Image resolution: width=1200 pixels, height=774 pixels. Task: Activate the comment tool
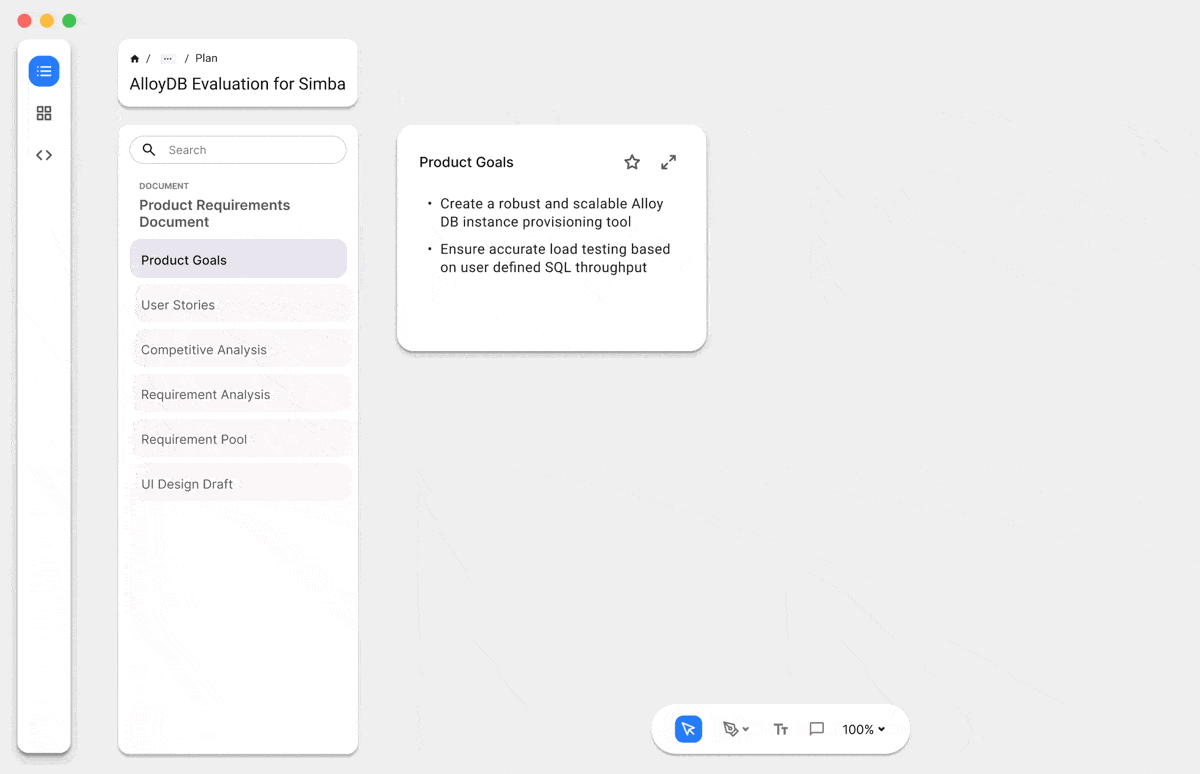point(816,729)
